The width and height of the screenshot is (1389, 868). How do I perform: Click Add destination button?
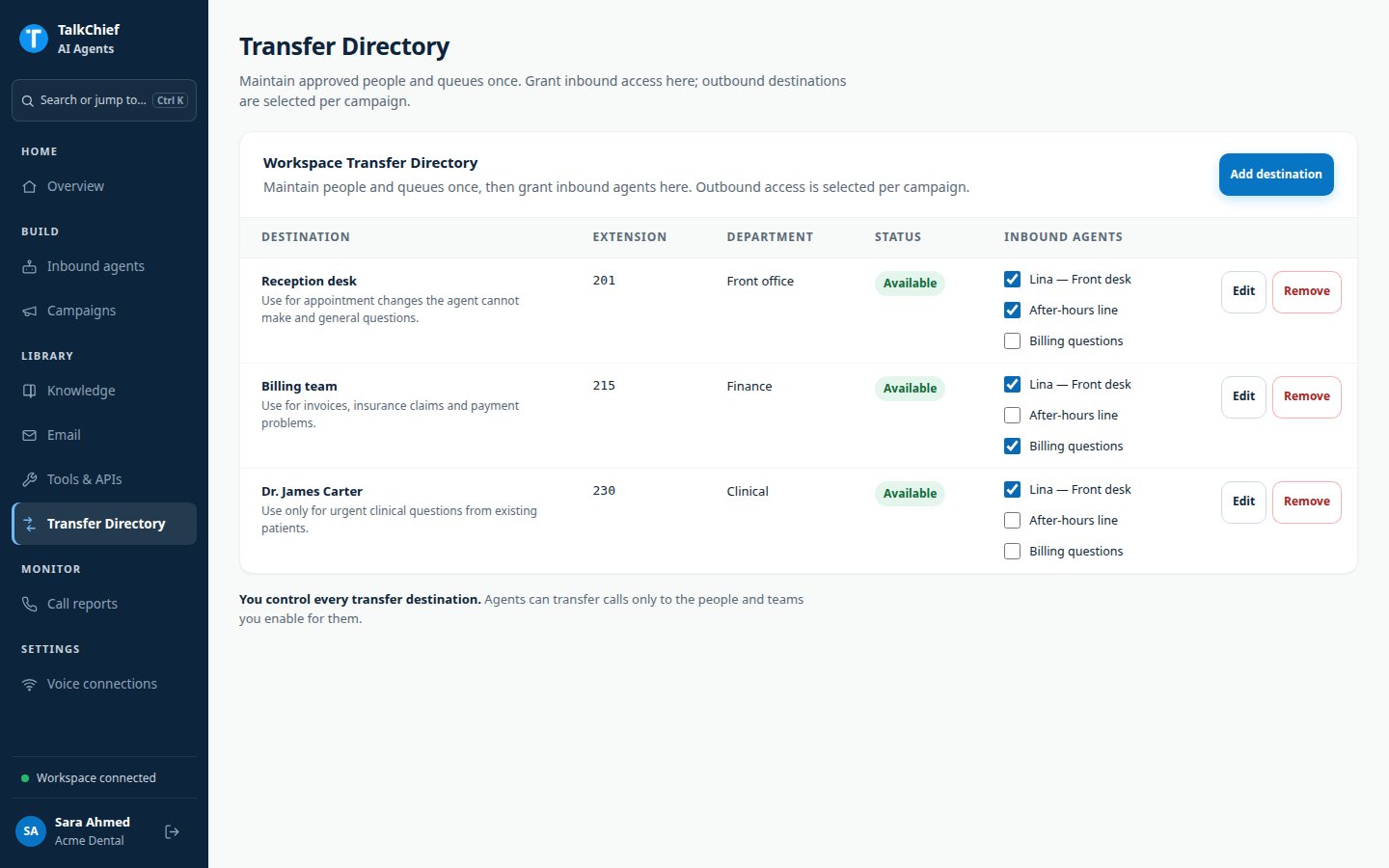click(x=1276, y=175)
